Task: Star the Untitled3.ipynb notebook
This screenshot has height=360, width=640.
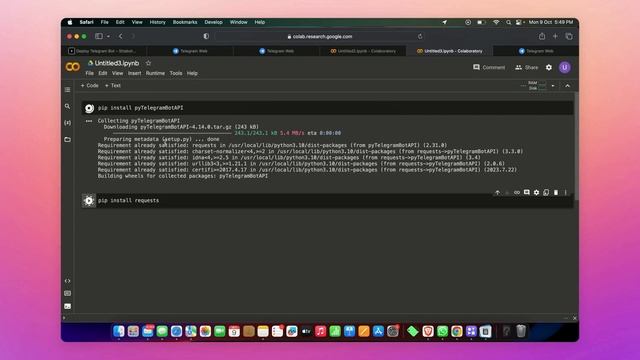Action: click(149, 63)
